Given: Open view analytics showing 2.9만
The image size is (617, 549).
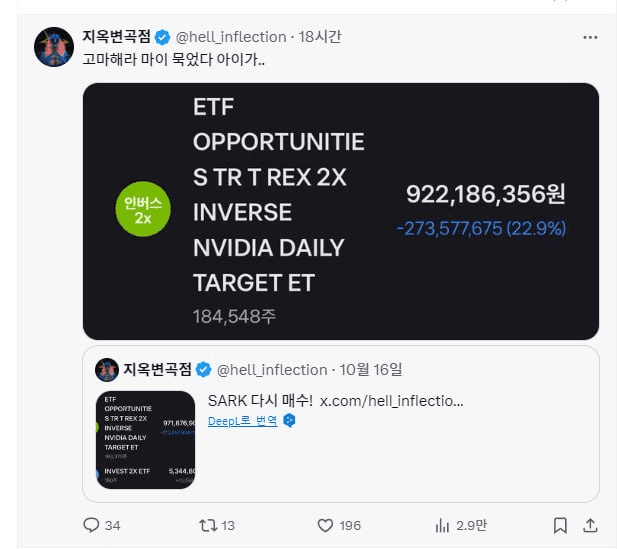Looking at the screenshot, I should 442,525.
